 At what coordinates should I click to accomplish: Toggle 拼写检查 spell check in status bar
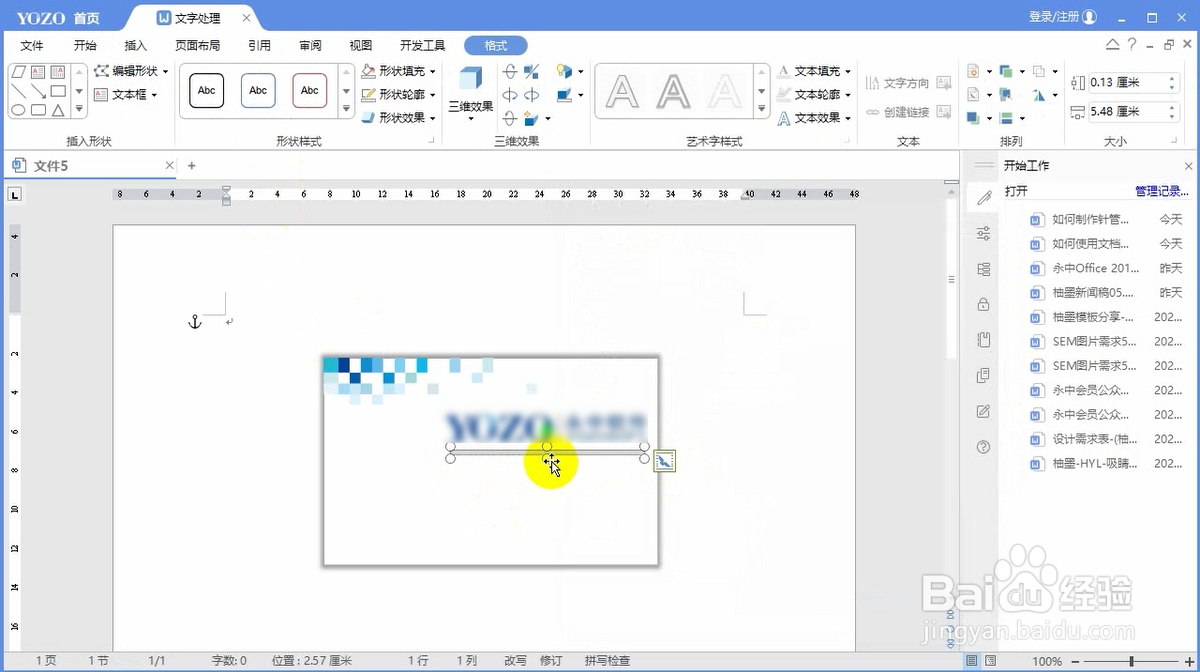coord(607,661)
